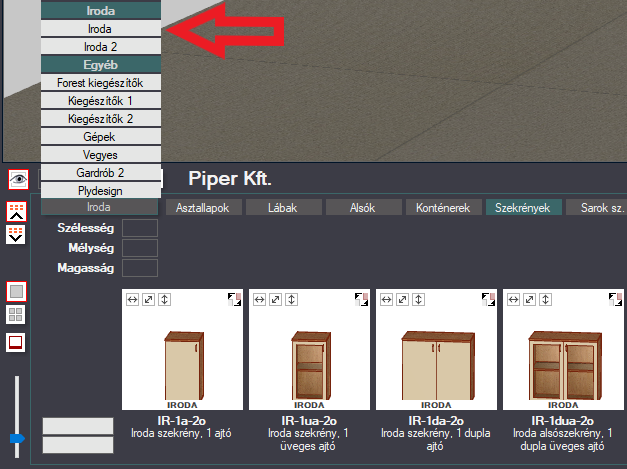Click the scroll down rows icon
Viewport: 627px width, 469px height.
coord(16,235)
